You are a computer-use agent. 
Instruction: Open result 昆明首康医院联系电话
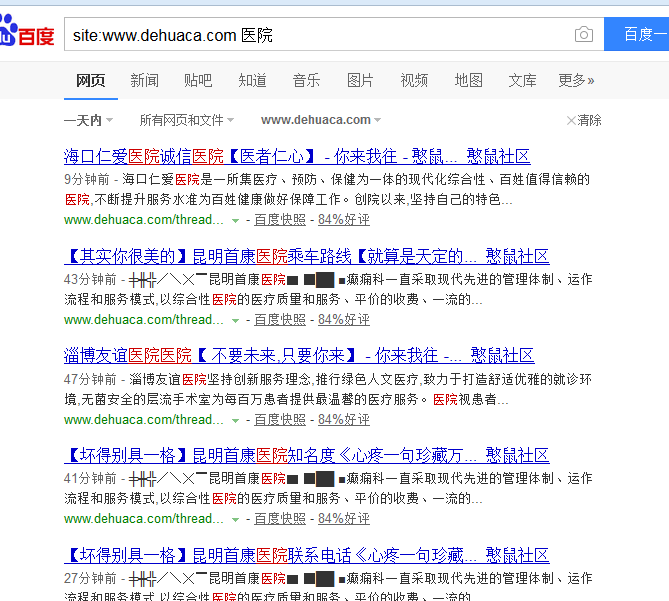306,555
